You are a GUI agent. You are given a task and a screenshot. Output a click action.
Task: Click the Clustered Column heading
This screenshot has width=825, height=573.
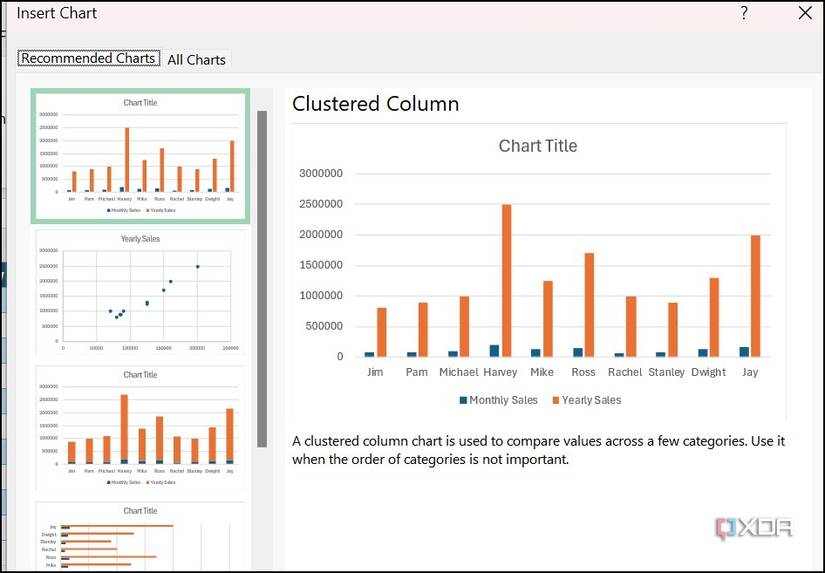tap(375, 104)
